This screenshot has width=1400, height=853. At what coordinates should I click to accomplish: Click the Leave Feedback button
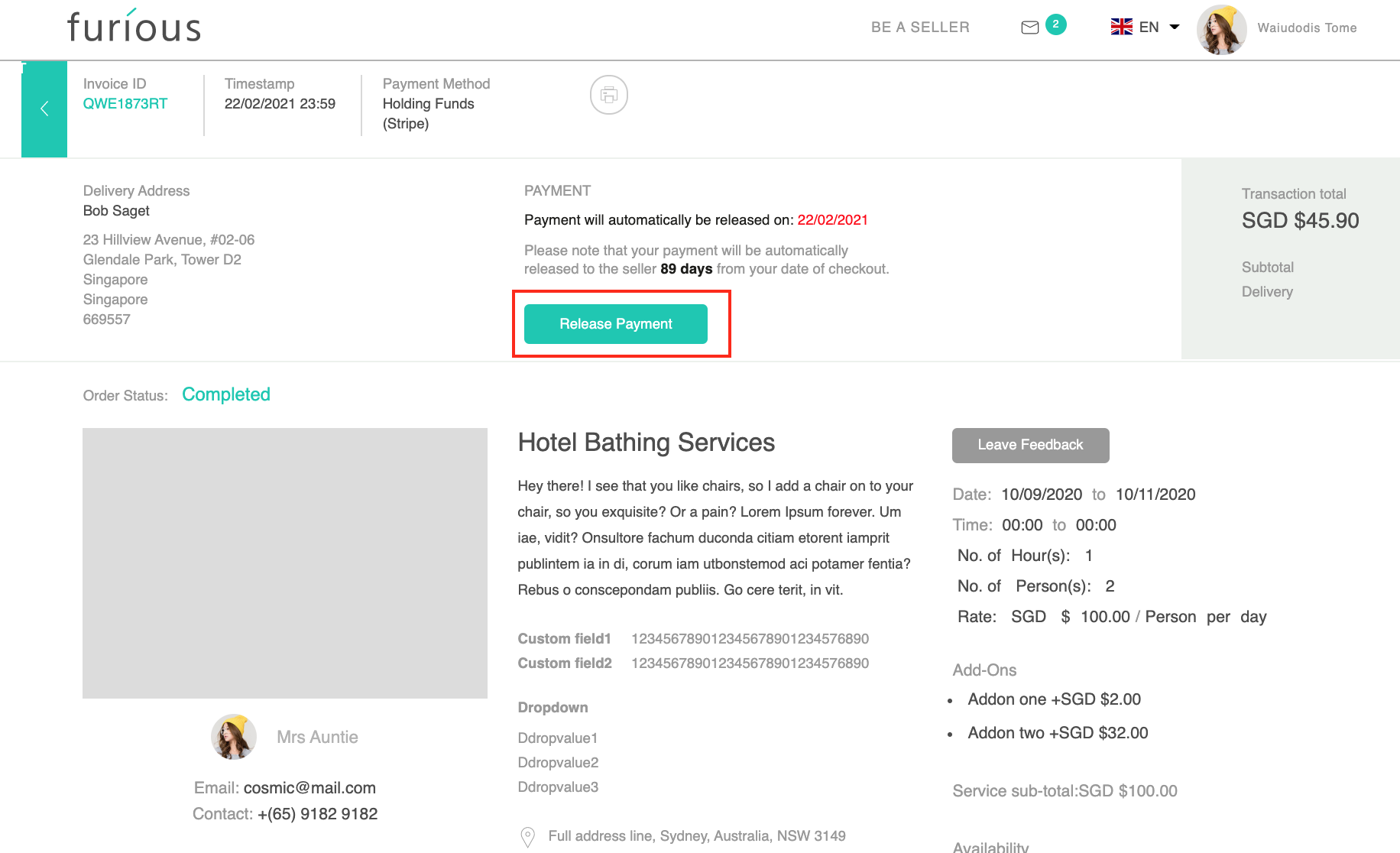coord(1030,445)
